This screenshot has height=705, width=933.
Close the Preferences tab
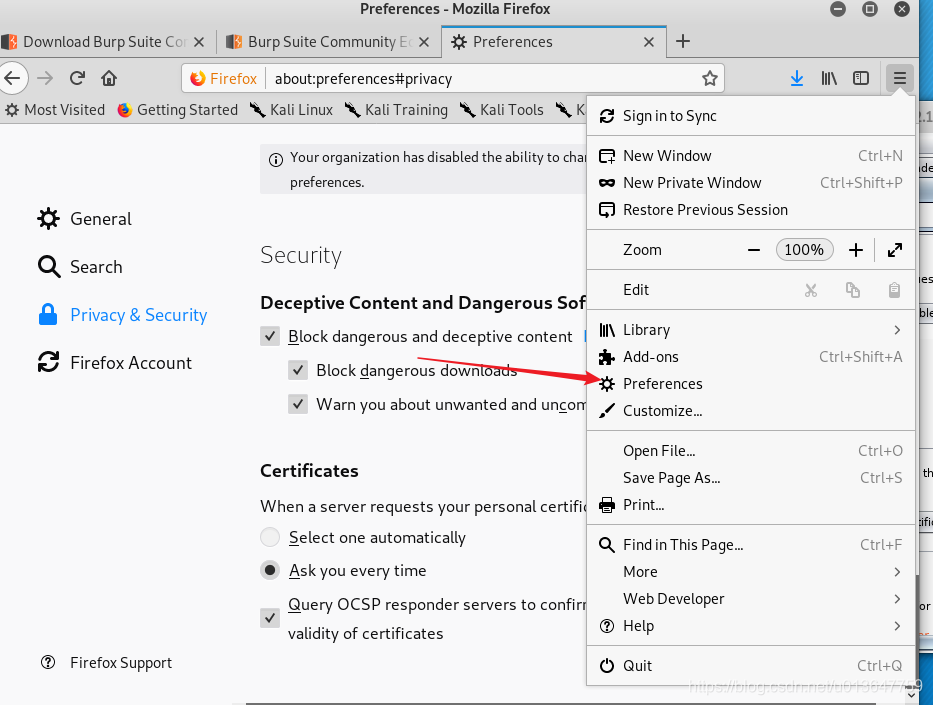(649, 42)
